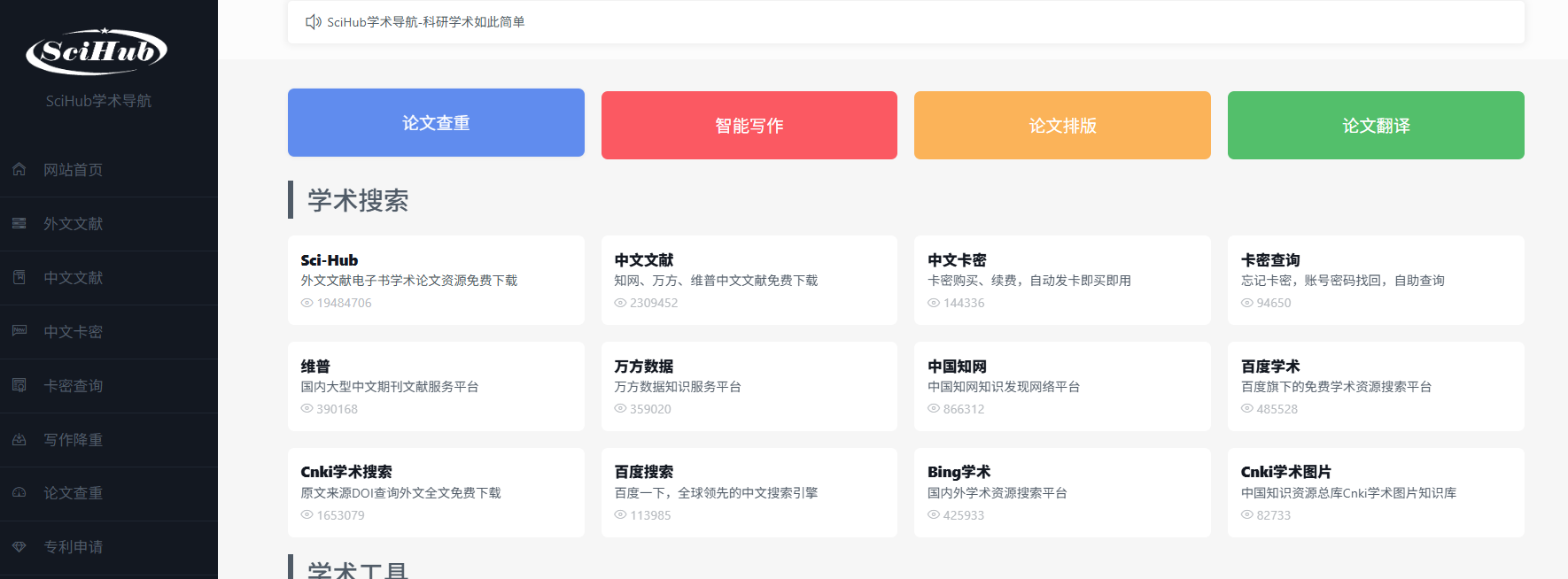Click description 万方数据知识服务平台
This screenshot has width=1568, height=579.
pyautogui.click(x=678, y=387)
